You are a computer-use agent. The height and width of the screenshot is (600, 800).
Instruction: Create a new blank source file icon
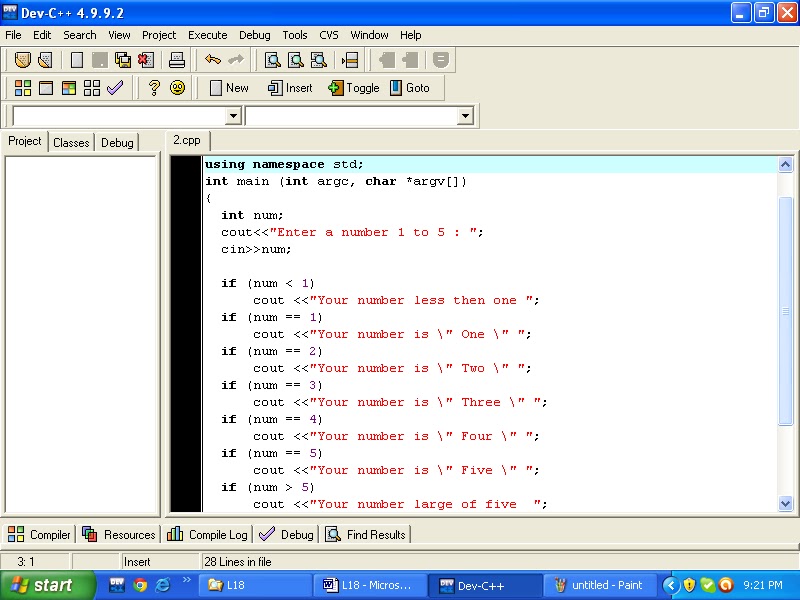click(x=77, y=60)
